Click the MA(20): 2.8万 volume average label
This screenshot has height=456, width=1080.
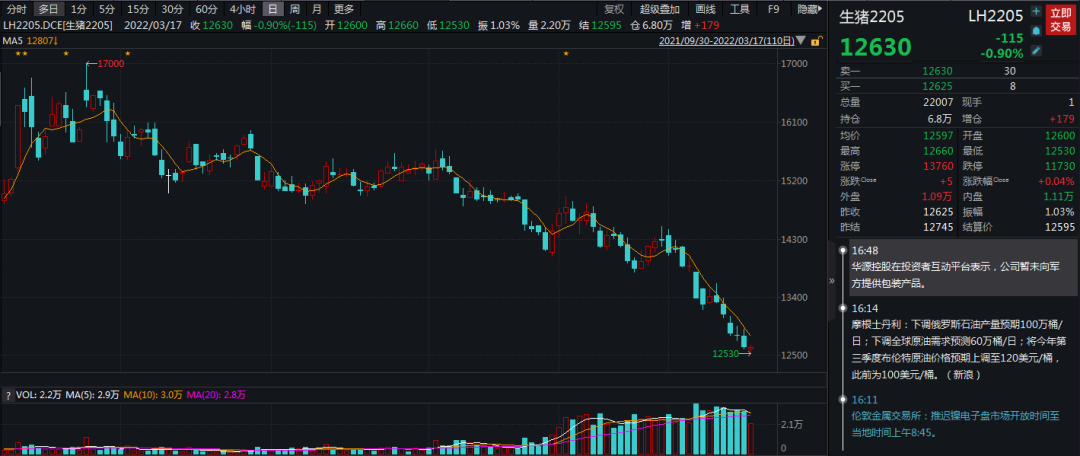(216, 395)
